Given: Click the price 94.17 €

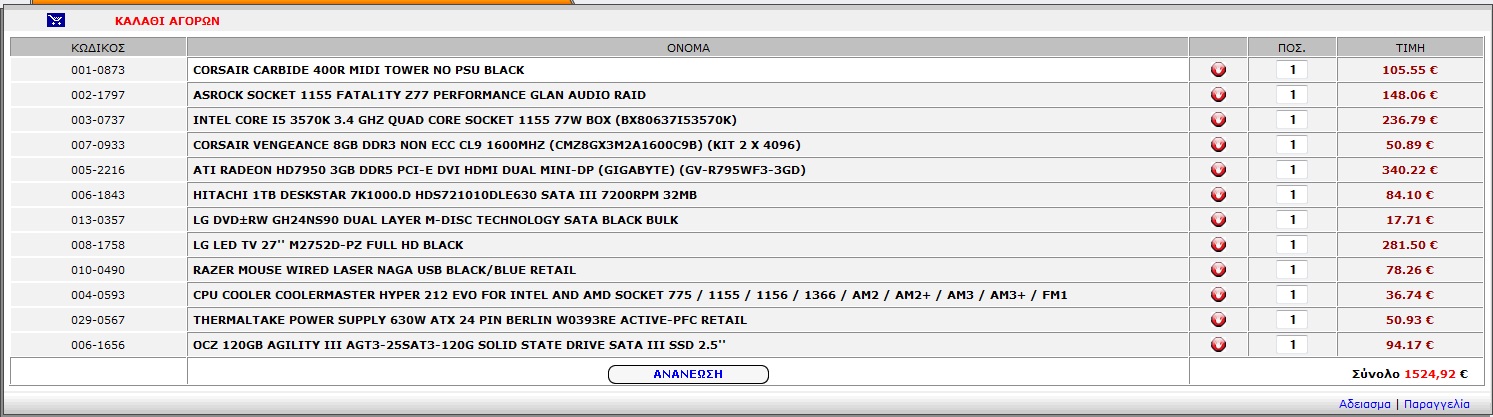Looking at the screenshot, I should click(1410, 345).
